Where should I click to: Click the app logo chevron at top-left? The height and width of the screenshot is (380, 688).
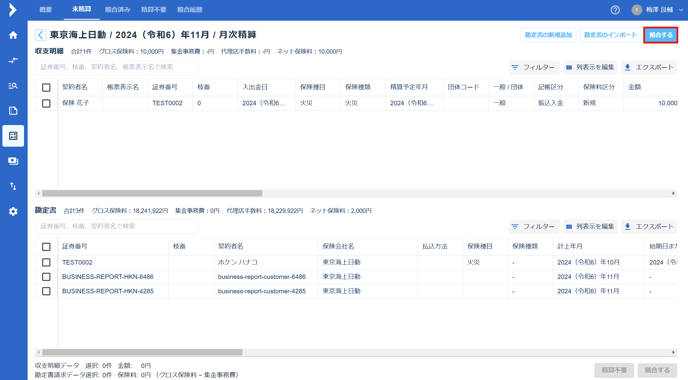click(x=13, y=10)
